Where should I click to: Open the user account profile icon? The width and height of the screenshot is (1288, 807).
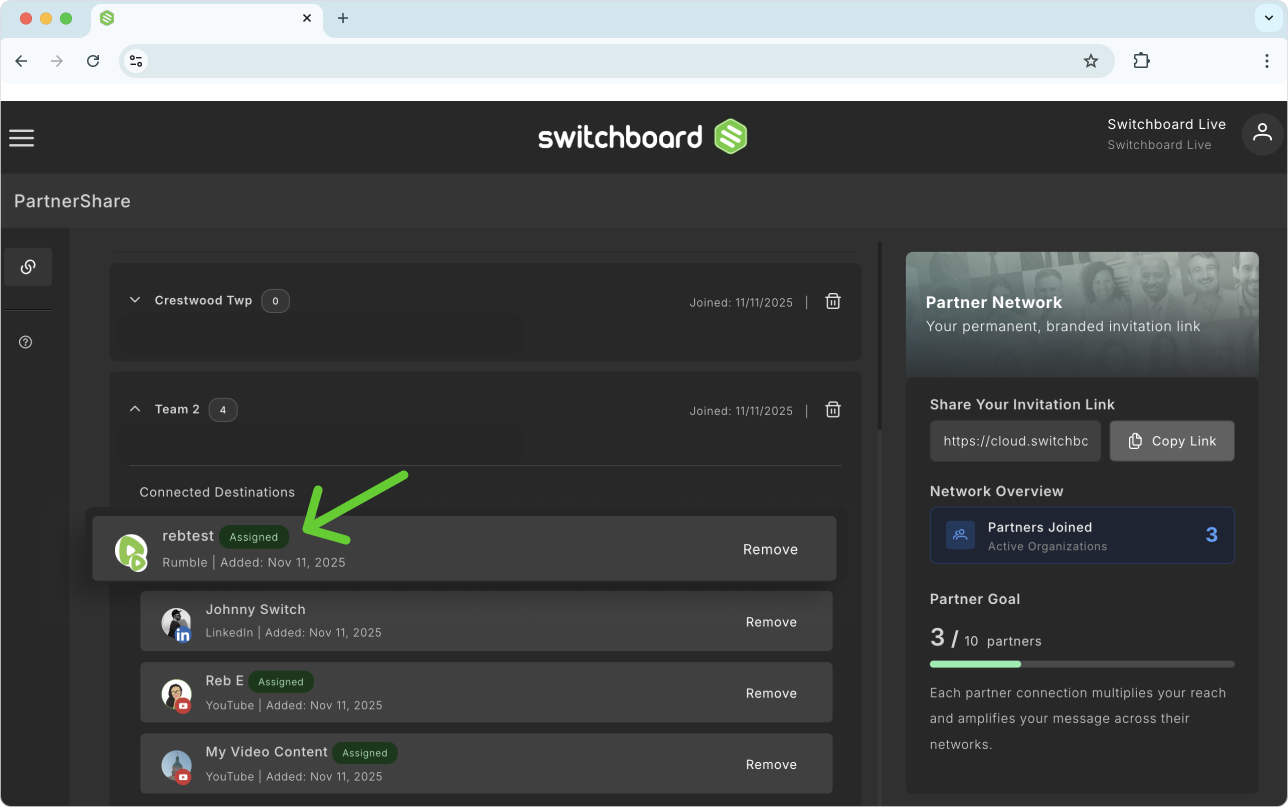click(1262, 133)
